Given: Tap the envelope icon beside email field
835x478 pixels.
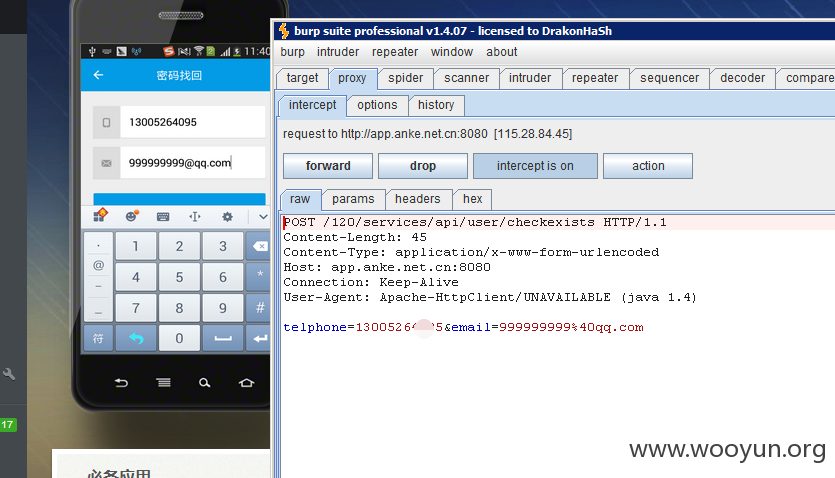Looking at the screenshot, I should [x=107, y=163].
